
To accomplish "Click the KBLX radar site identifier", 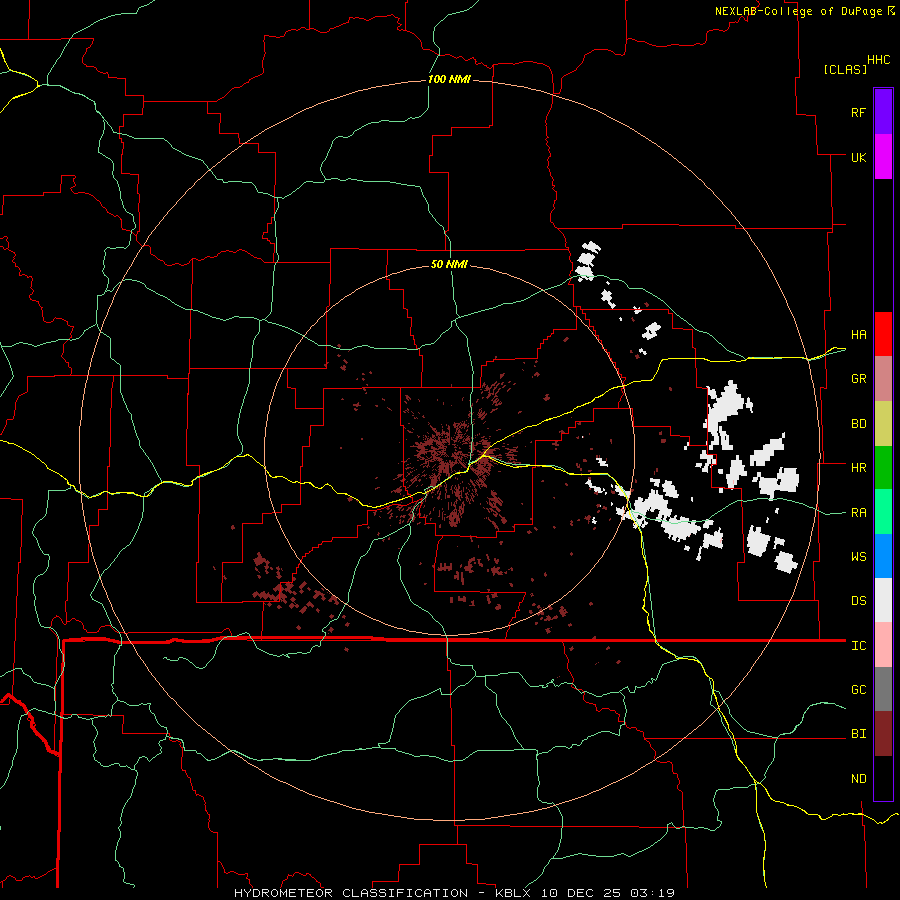I will [x=515, y=893].
